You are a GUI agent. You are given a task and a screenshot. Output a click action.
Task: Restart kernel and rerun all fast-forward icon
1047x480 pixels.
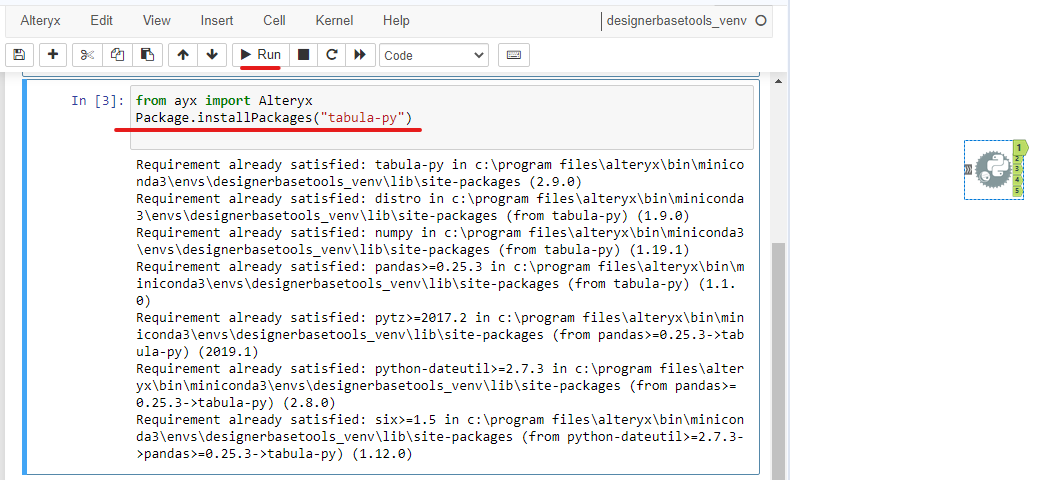tap(360, 55)
